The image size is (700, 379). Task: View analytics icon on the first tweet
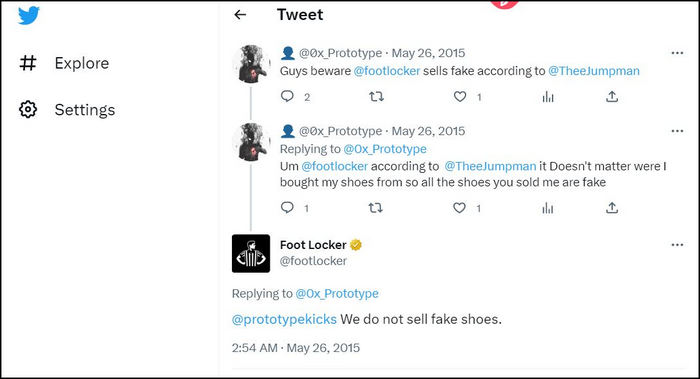pyautogui.click(x=548, y=96)
